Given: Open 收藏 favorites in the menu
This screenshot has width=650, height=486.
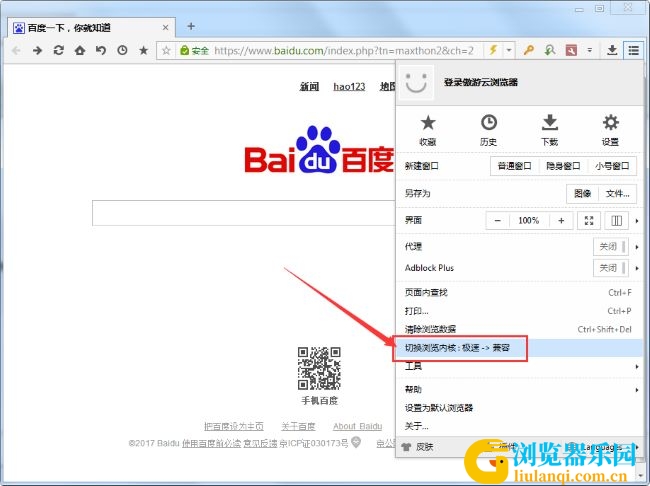Looking at the screenshot, I should click(x=428, y=130).
